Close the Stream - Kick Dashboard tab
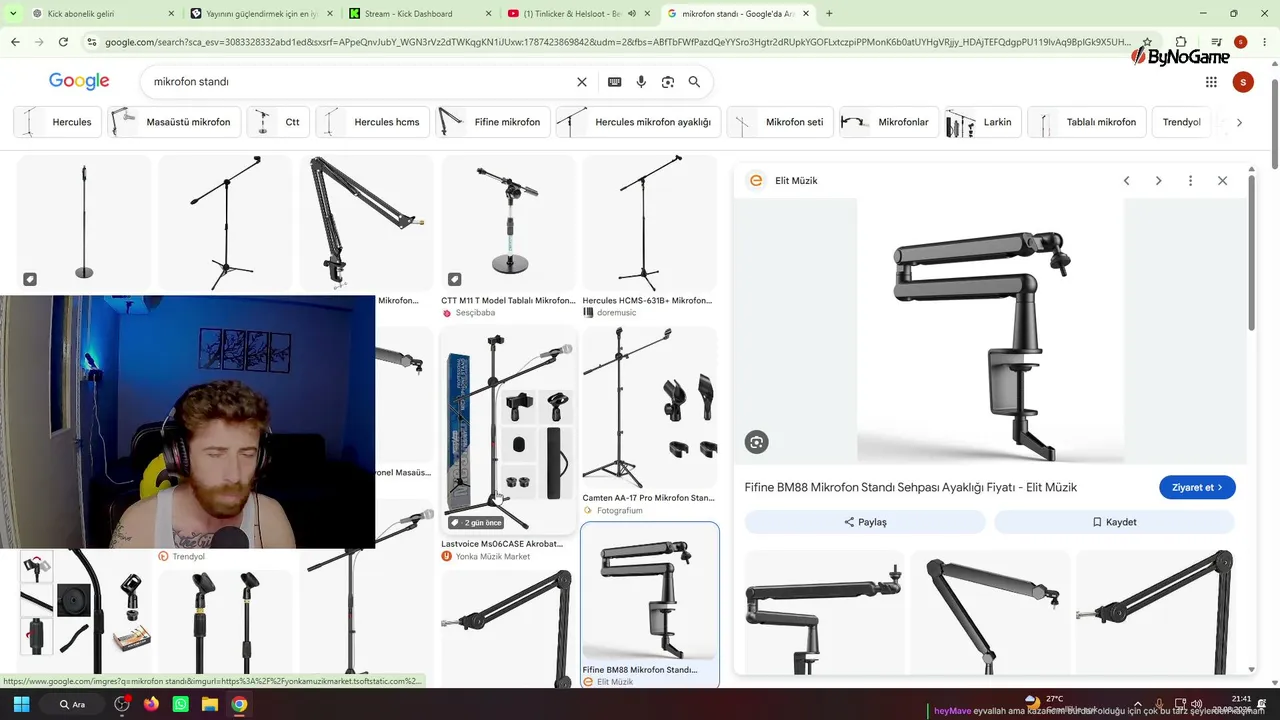The width and height of the screenshot is (1280, 720). point(488,14)
